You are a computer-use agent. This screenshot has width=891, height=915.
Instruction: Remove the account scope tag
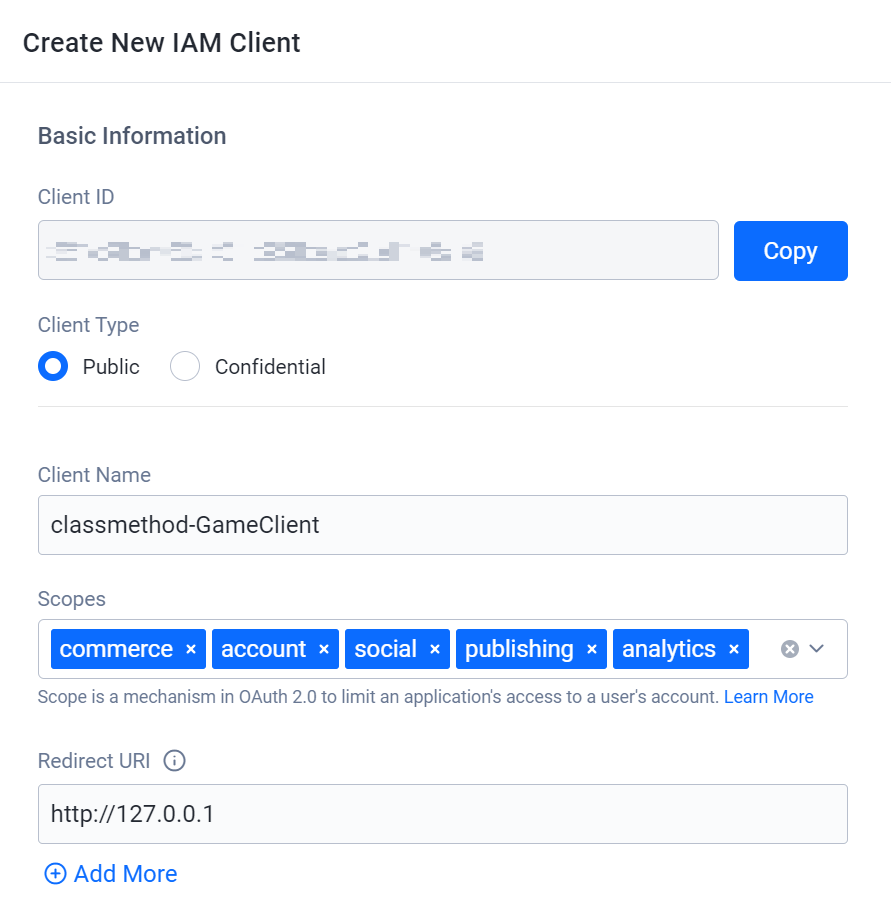(x=324, y=650)
